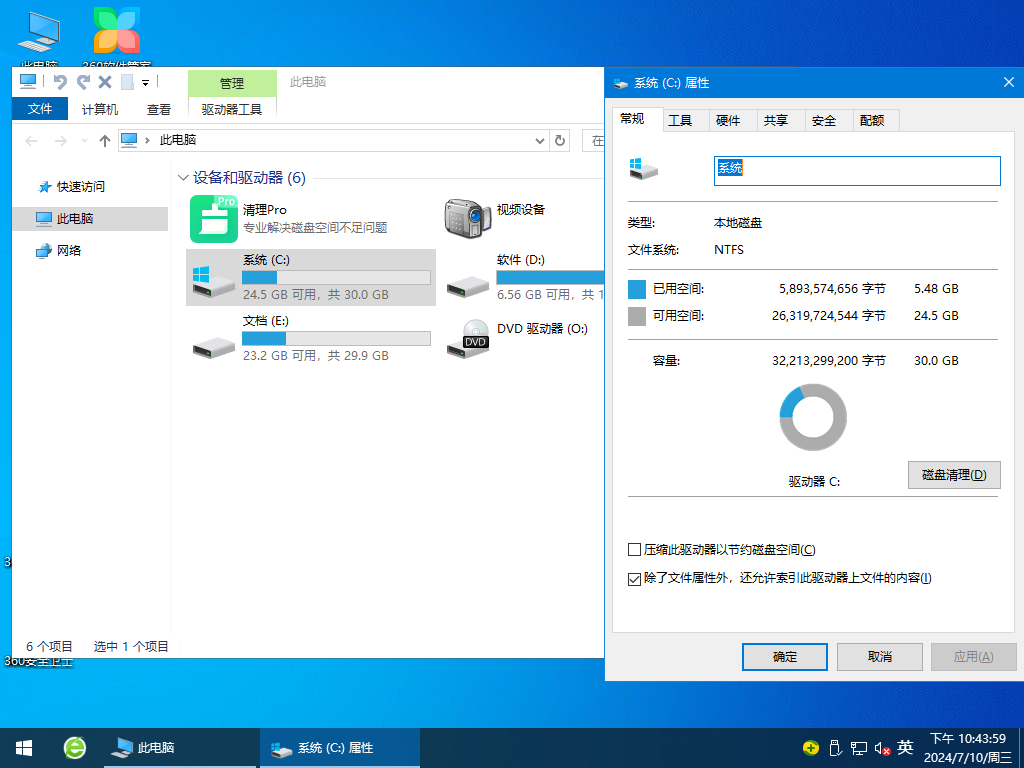Uncheck allow indexing of file contents

click(x=634, y=577)
